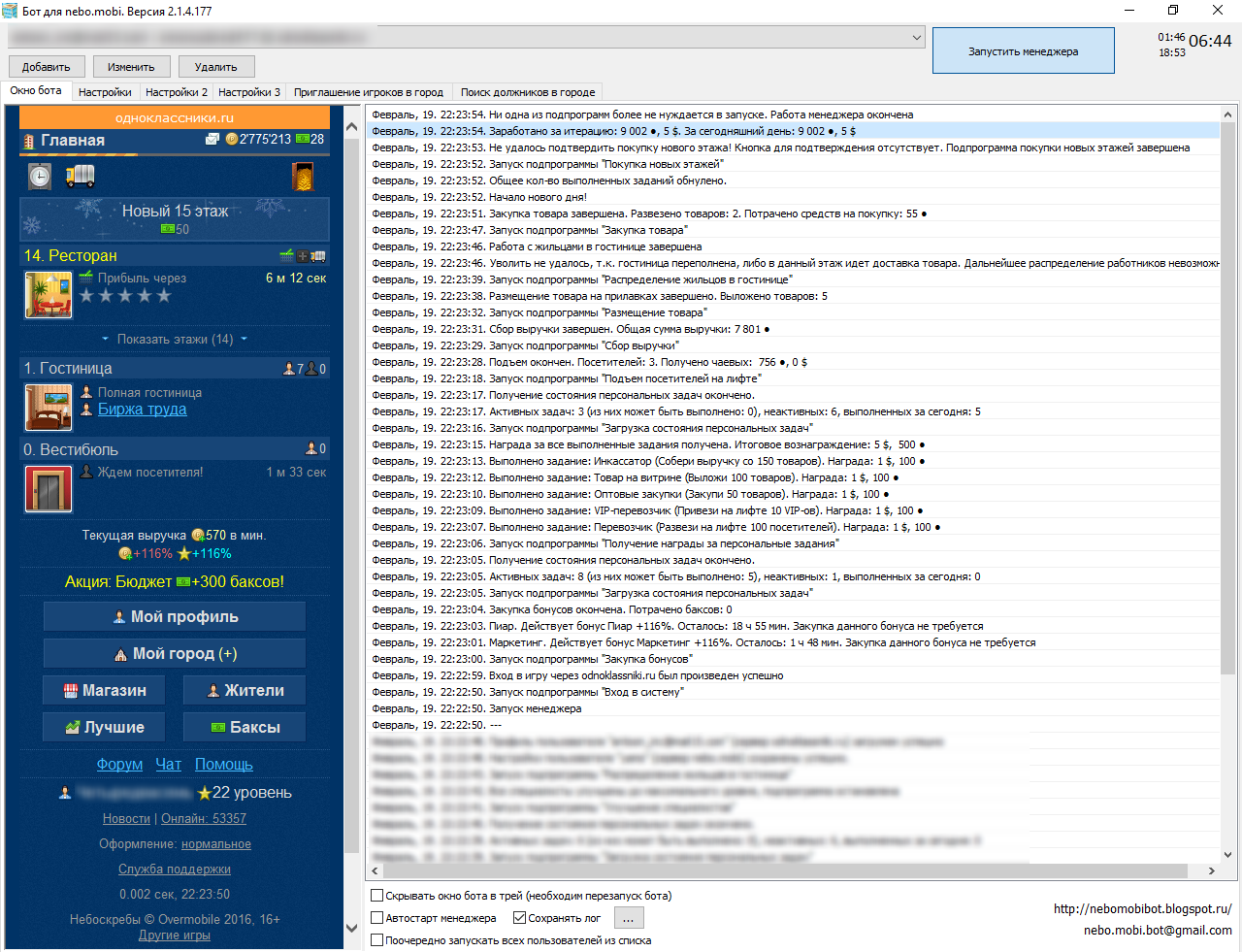This screenshot has width=1242, height=952.
Task: Click the yellow star bonus +116% icon
Action: coord(184,554)
